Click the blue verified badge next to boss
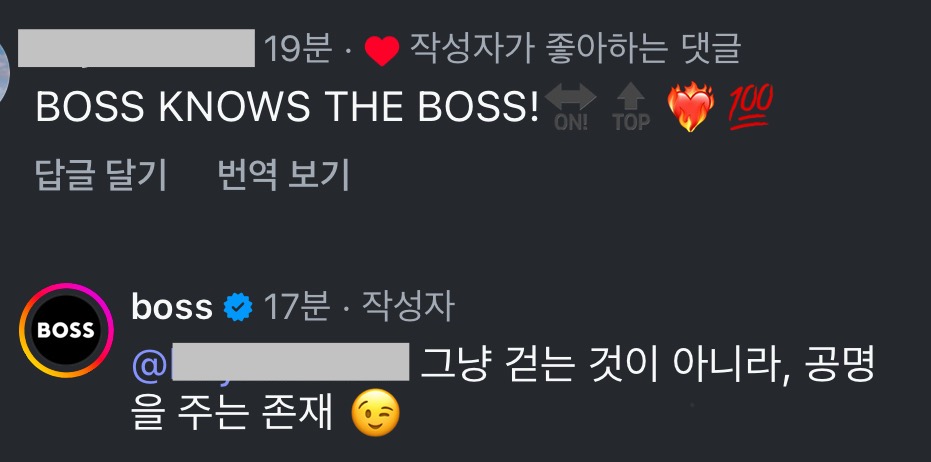 tap(238, 308)
